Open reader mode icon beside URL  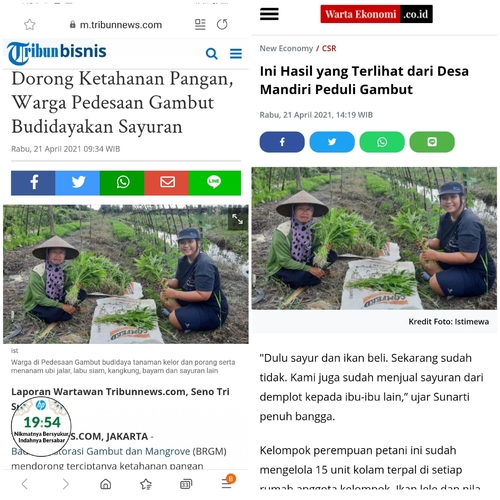click(x=200, y=24)
